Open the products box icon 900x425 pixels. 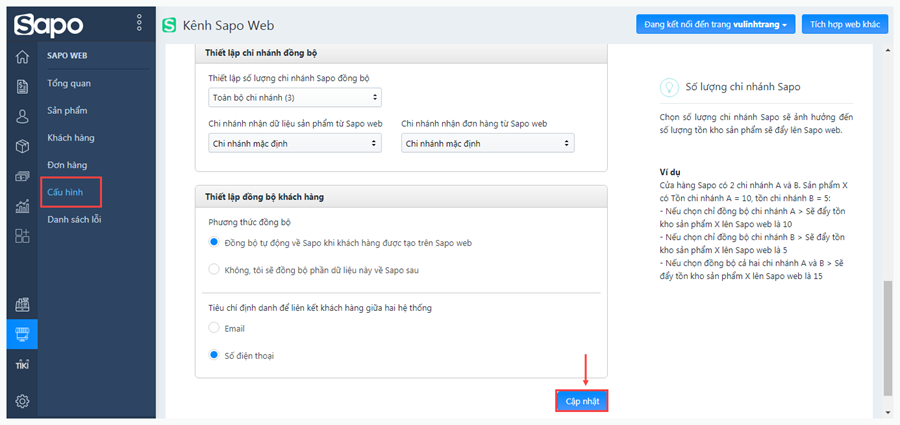[22, 147]
